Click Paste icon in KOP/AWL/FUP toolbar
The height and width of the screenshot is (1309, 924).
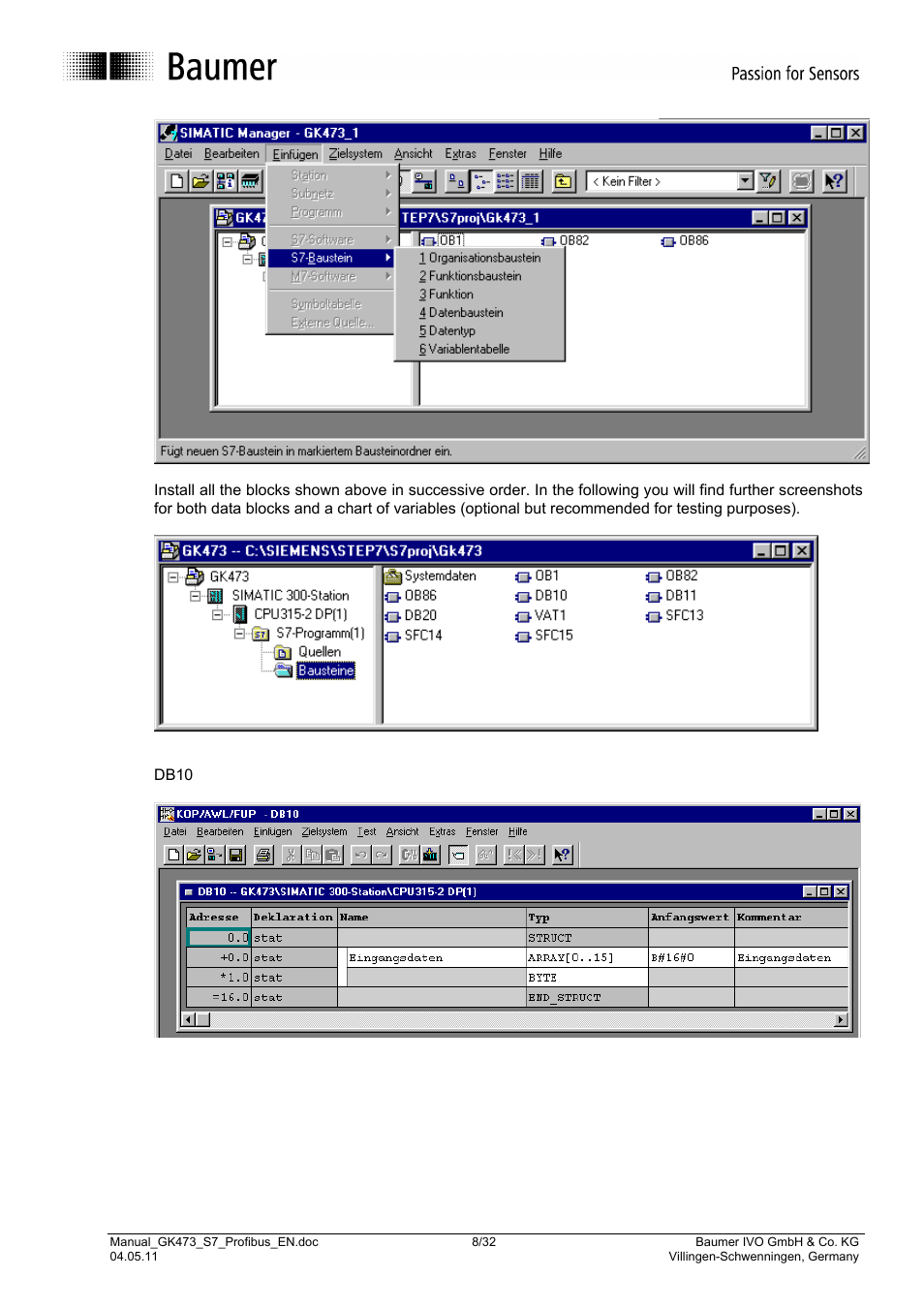(333, 855)
